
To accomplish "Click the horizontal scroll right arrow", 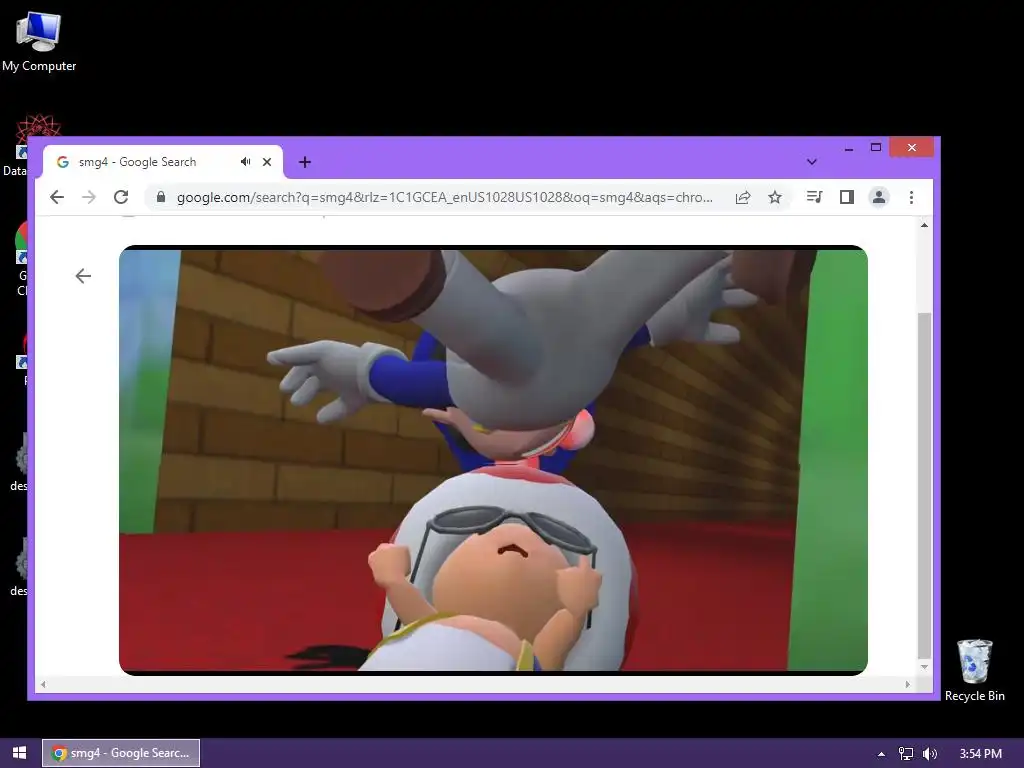I will [907, 684].
